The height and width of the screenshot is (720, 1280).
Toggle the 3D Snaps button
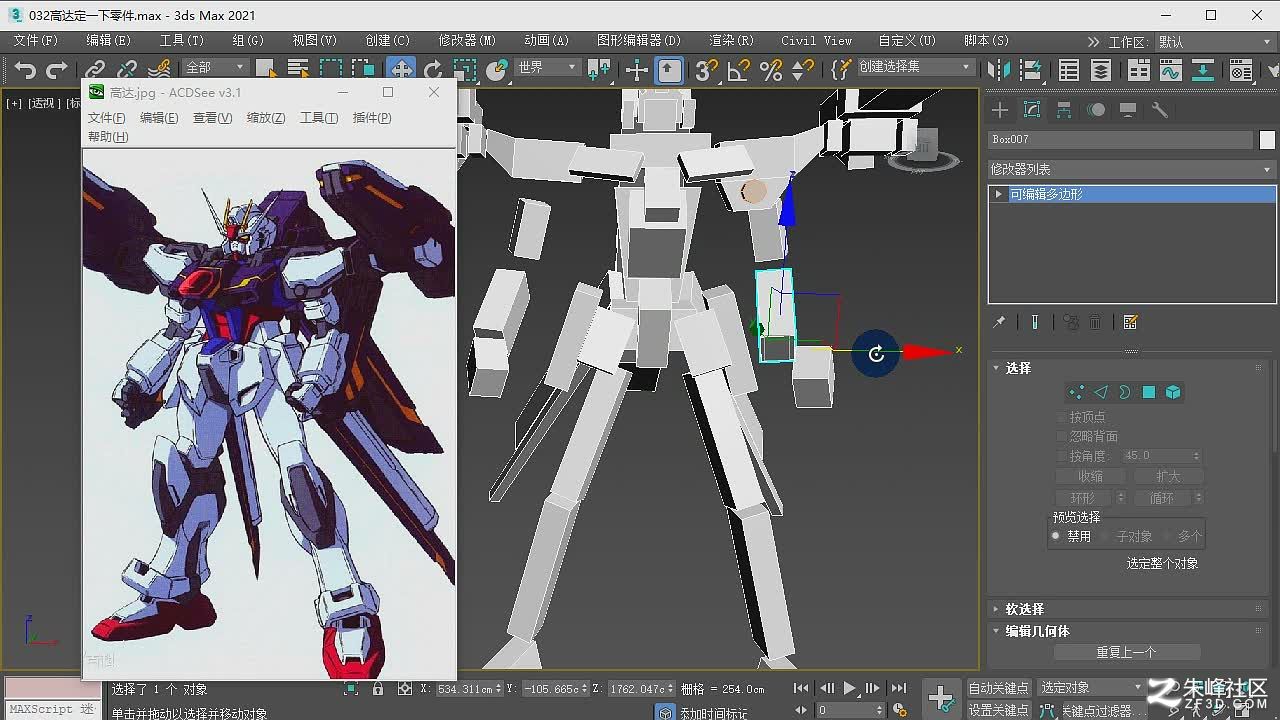[x=706, y=70]
